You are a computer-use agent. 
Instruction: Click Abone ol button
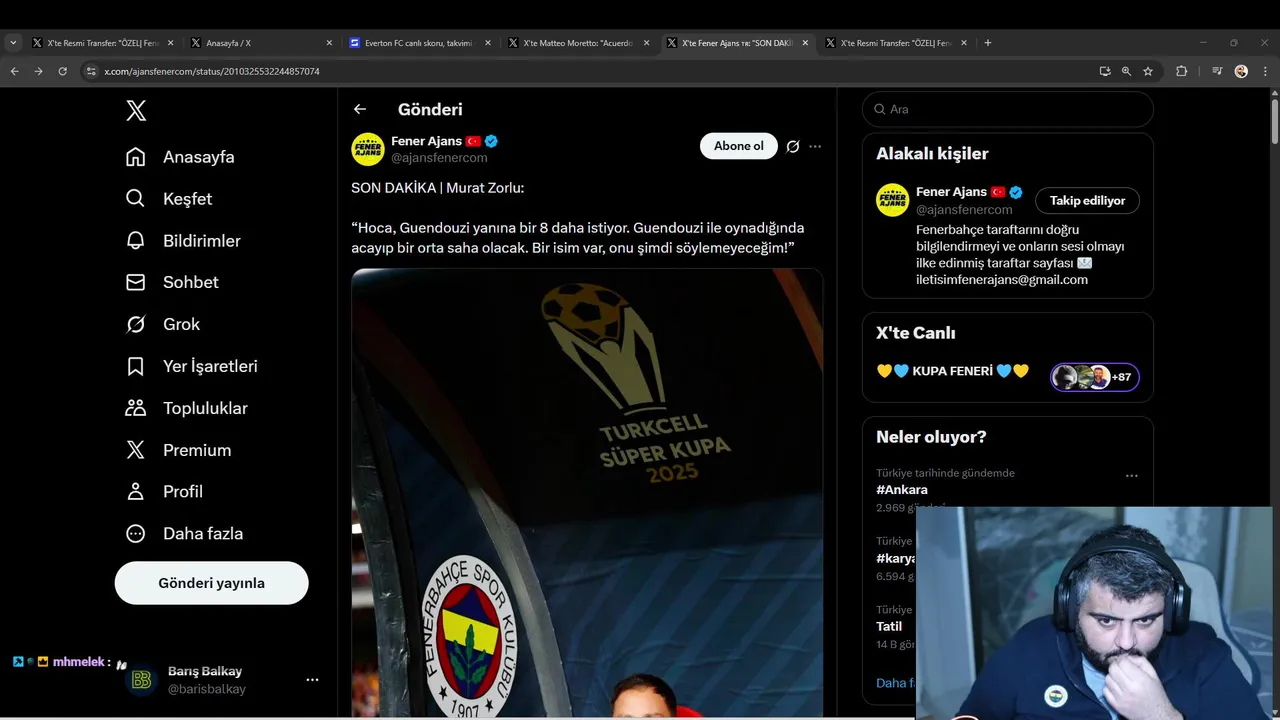739,146
